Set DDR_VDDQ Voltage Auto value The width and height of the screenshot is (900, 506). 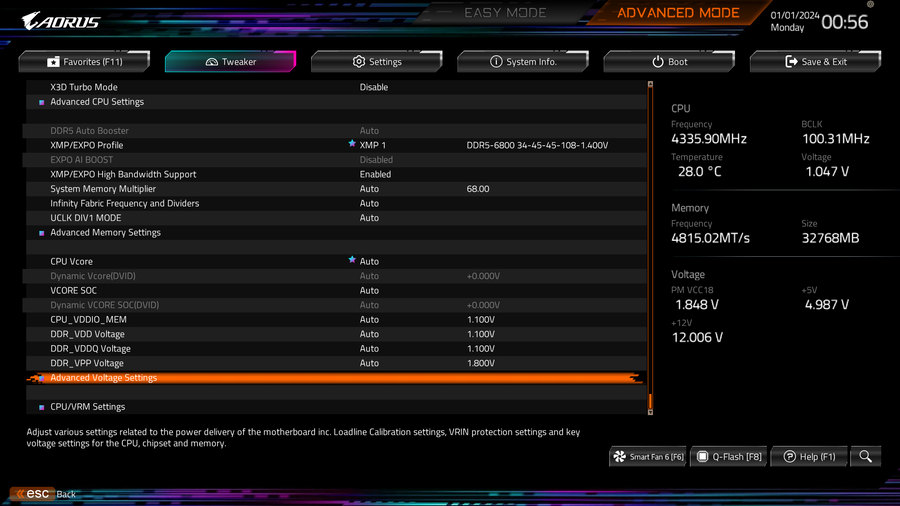point(369,349)
